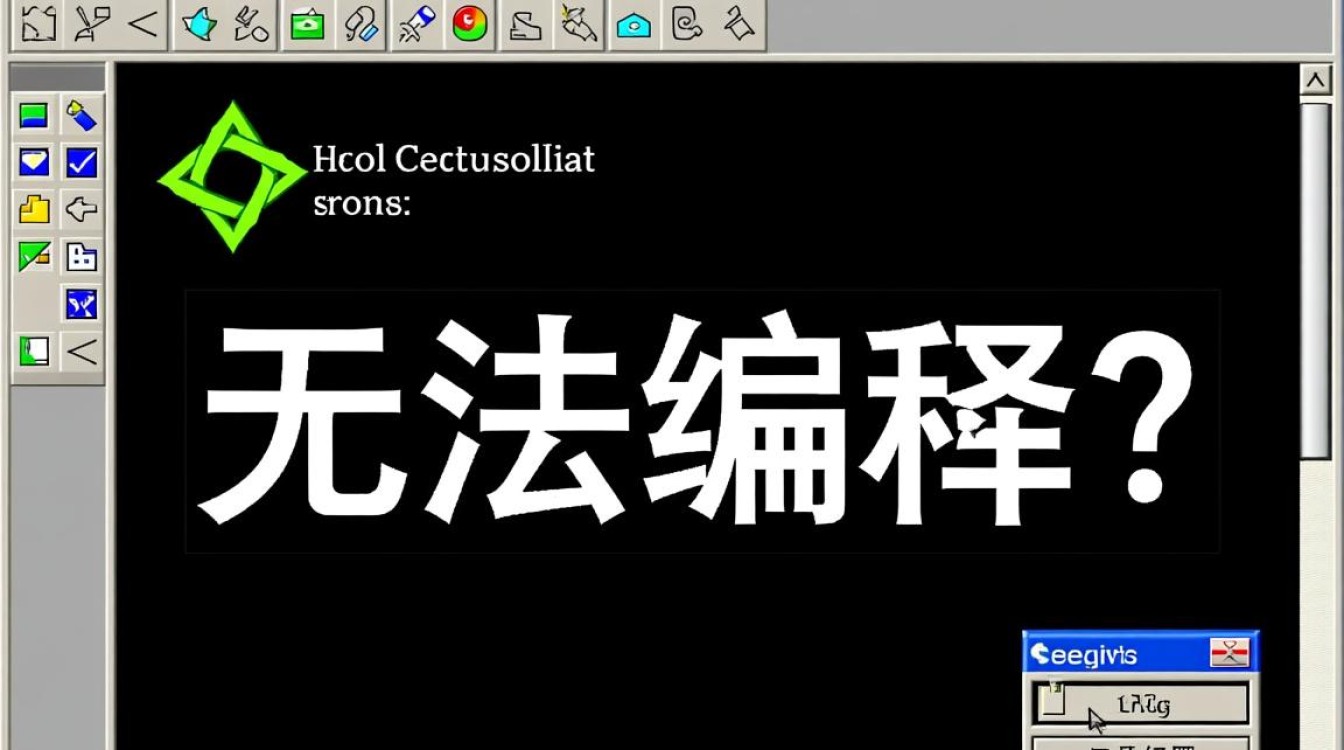Click the building icon in the left sidebar
The width and height of the screenshot is (1344, 750).
[80, 257]
